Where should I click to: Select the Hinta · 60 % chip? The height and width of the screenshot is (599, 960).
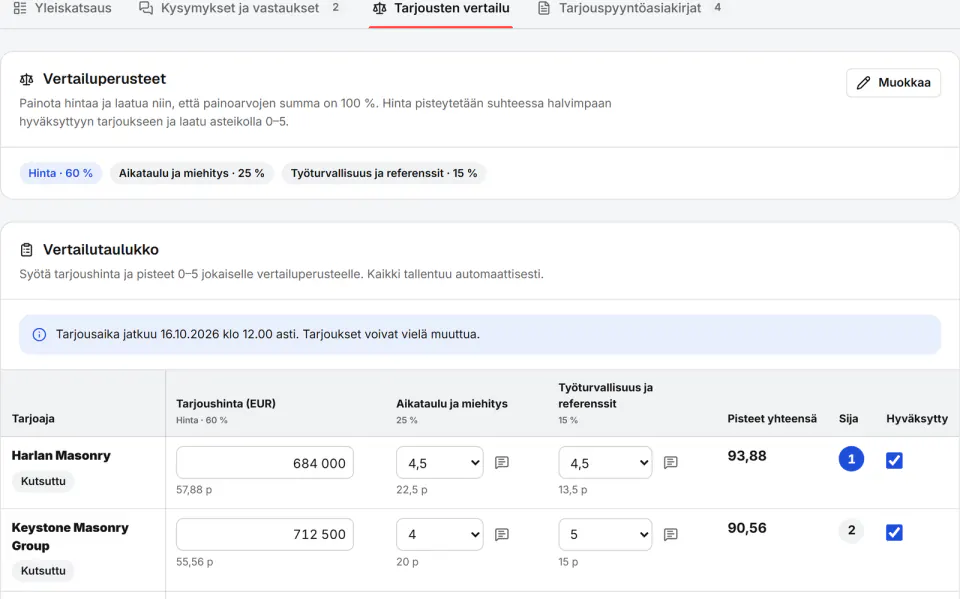[61, 173]
